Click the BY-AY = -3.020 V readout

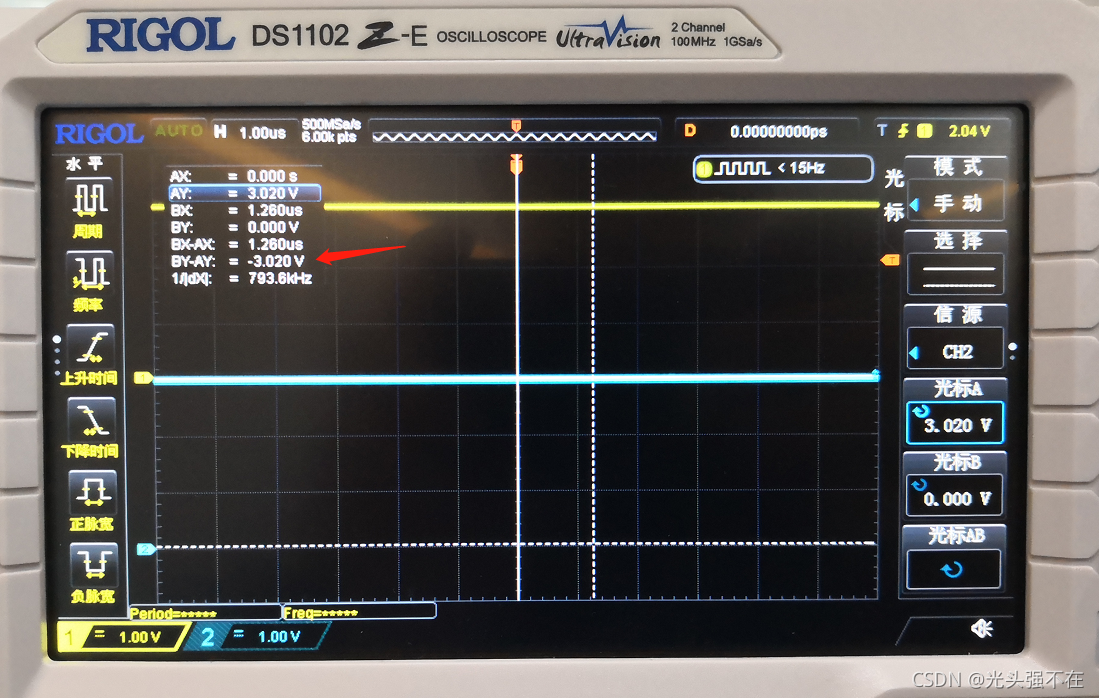[x=238, y=261]
